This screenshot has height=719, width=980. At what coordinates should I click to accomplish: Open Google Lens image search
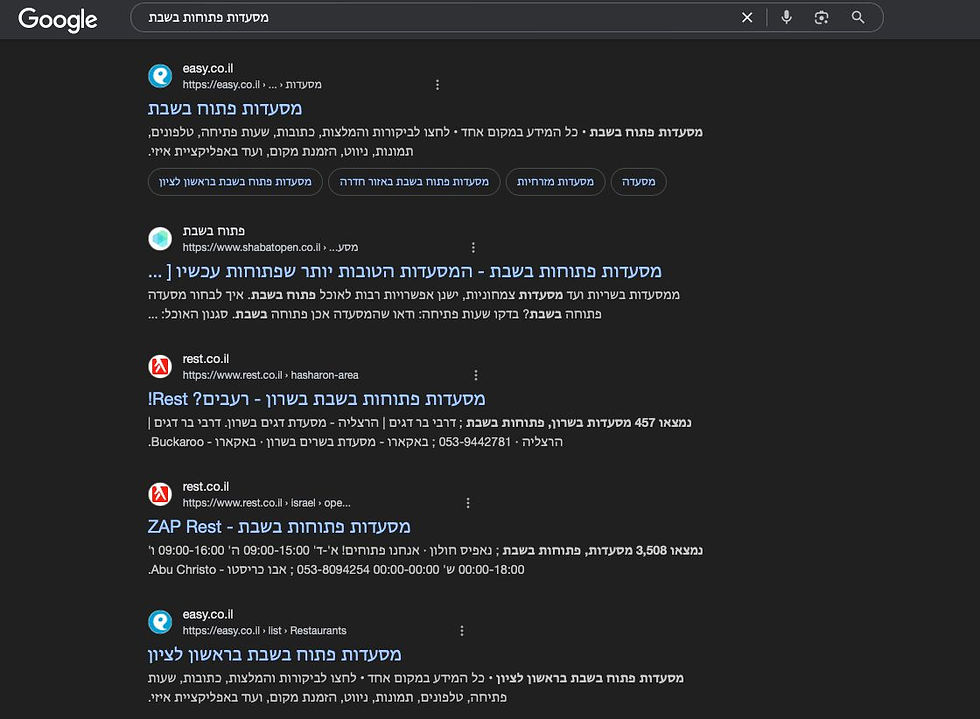[x=821, y=18]
